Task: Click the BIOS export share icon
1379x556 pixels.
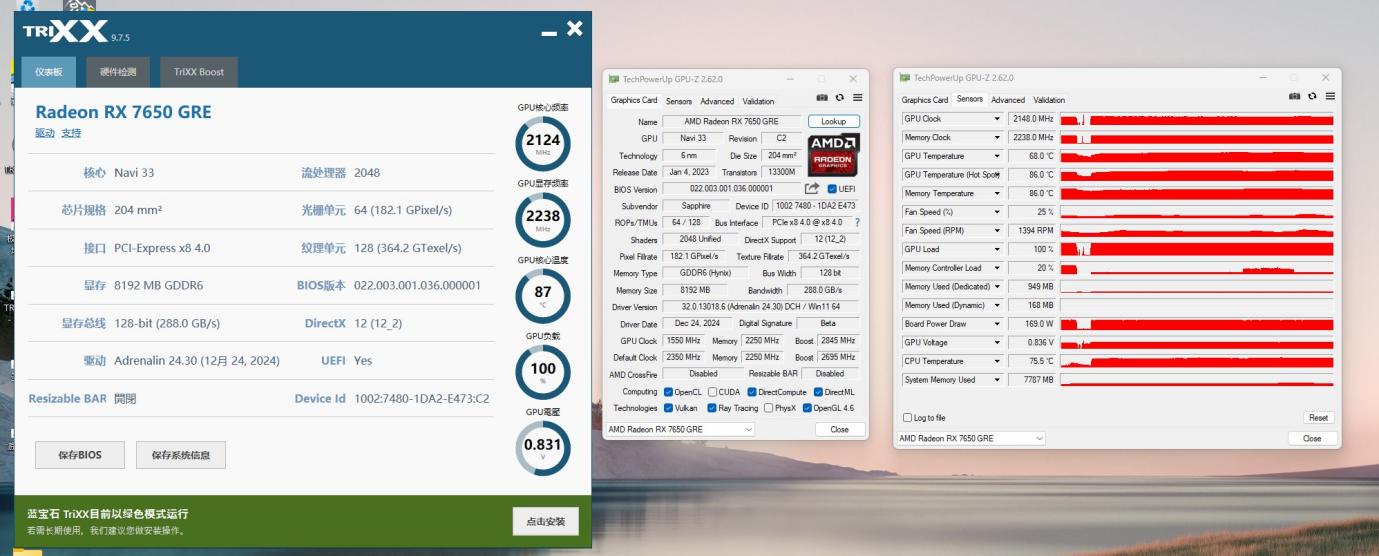Action: click(x=812, y=188)
